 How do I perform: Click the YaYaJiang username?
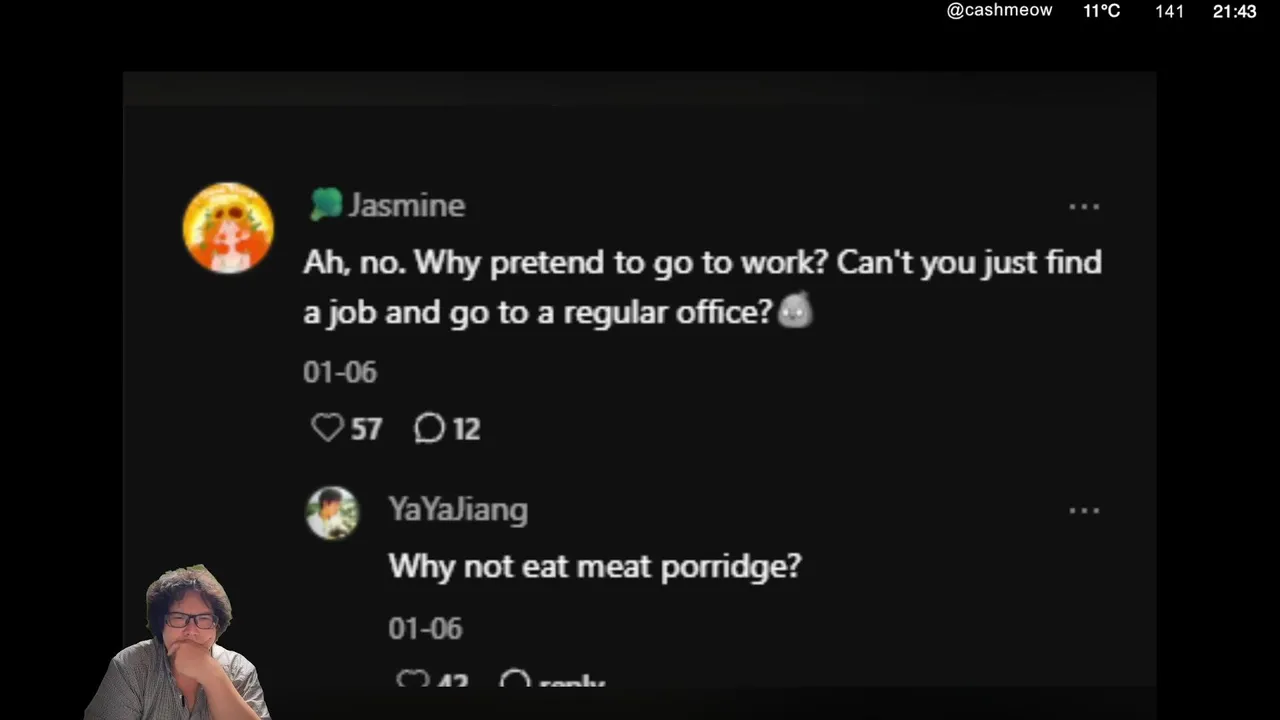point(458,510)
